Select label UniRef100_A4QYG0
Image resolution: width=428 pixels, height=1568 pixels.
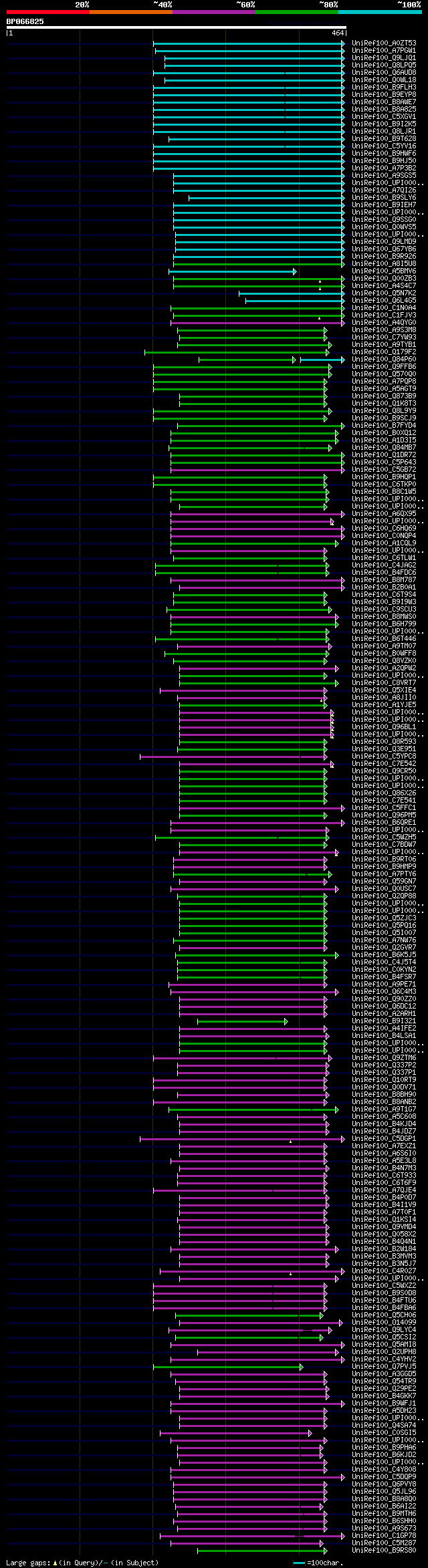384,323
